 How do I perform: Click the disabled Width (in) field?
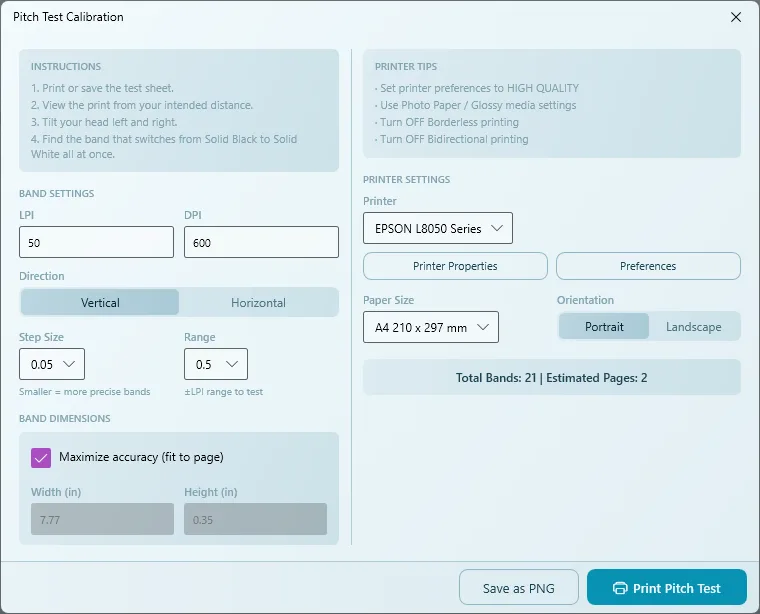pos(102,519)
